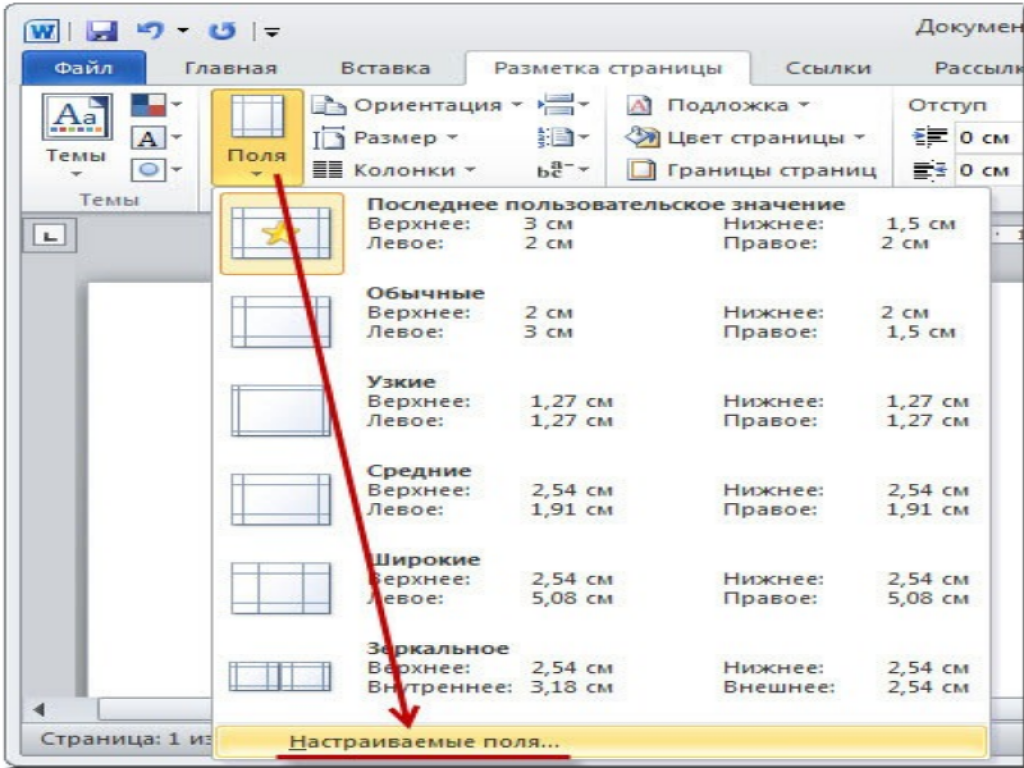1024x768 pixels.
Task: Open the Колонки columns dropdown
Action: (394, 170)
